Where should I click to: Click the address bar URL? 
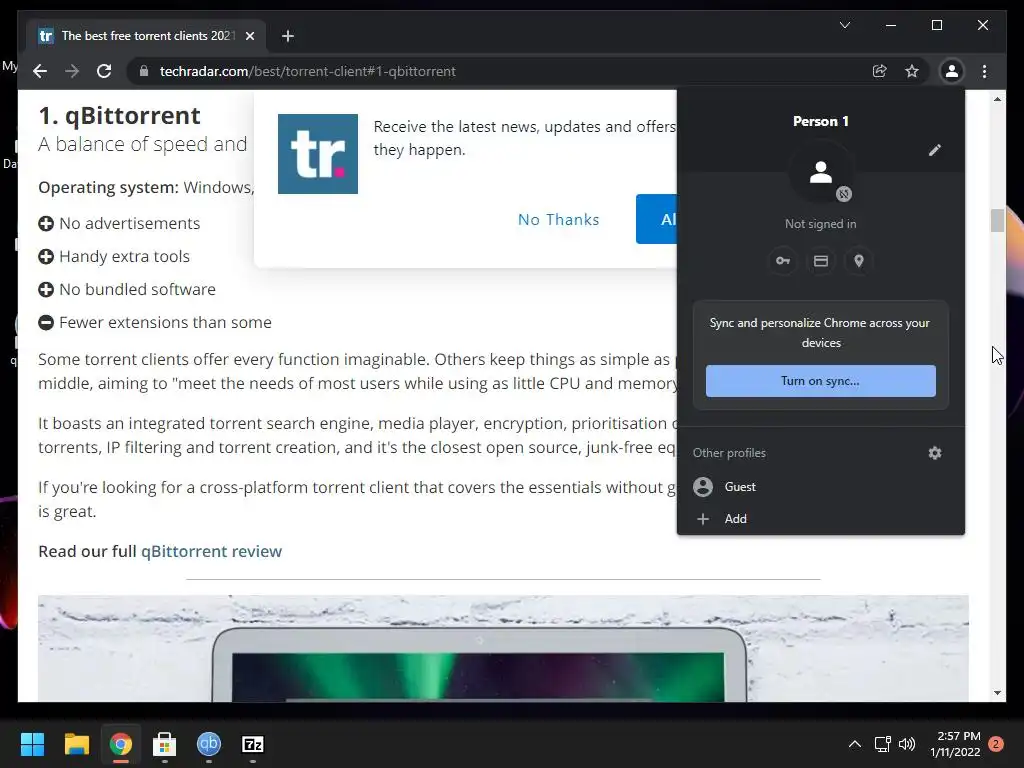(308, 71)
